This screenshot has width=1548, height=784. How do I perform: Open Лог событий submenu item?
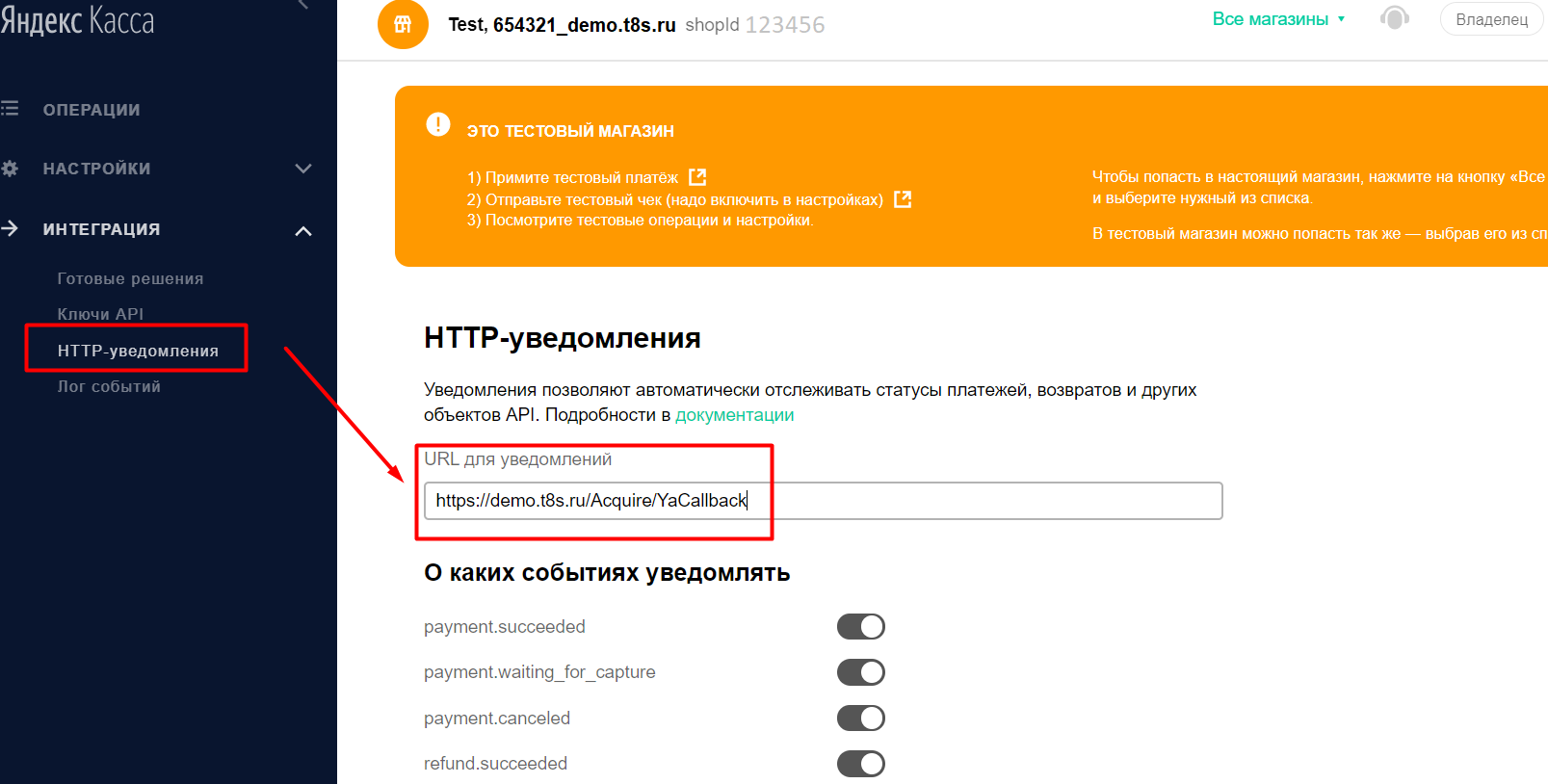coord(109,386)
